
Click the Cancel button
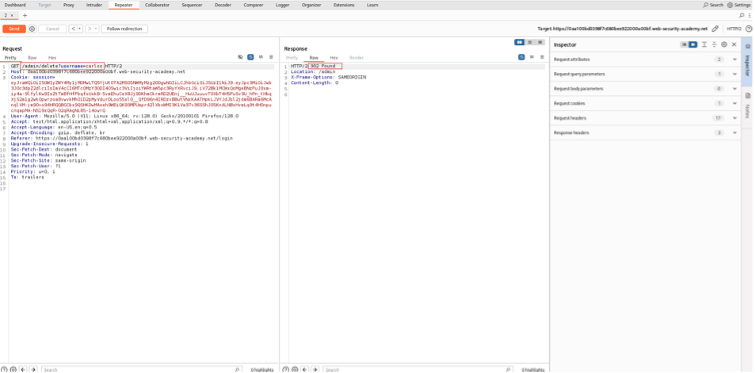pos(52,29)
